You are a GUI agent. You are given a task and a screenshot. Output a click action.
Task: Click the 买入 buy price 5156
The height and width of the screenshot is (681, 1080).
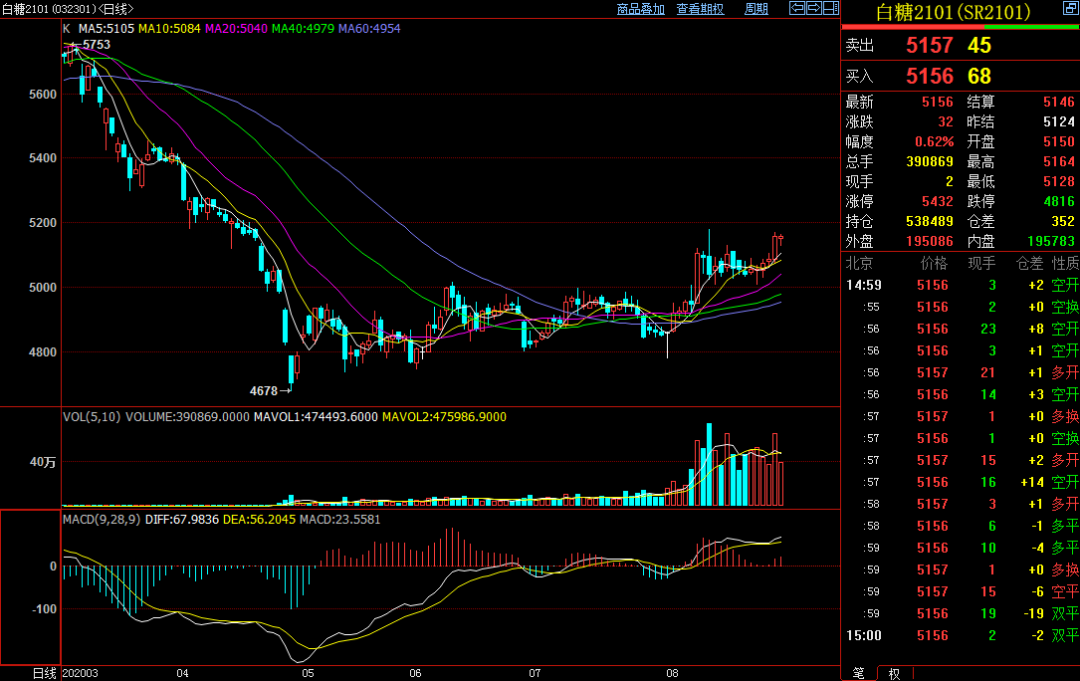(929, 76)
